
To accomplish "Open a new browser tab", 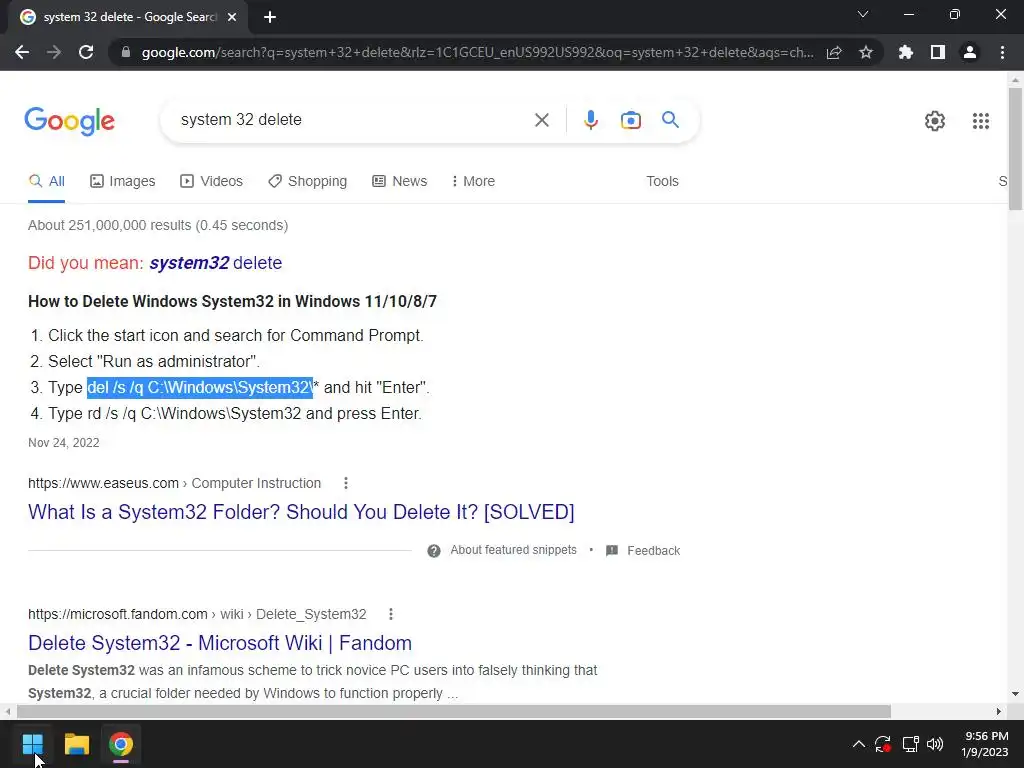I will pyautogui.click(x=270, y=17).
